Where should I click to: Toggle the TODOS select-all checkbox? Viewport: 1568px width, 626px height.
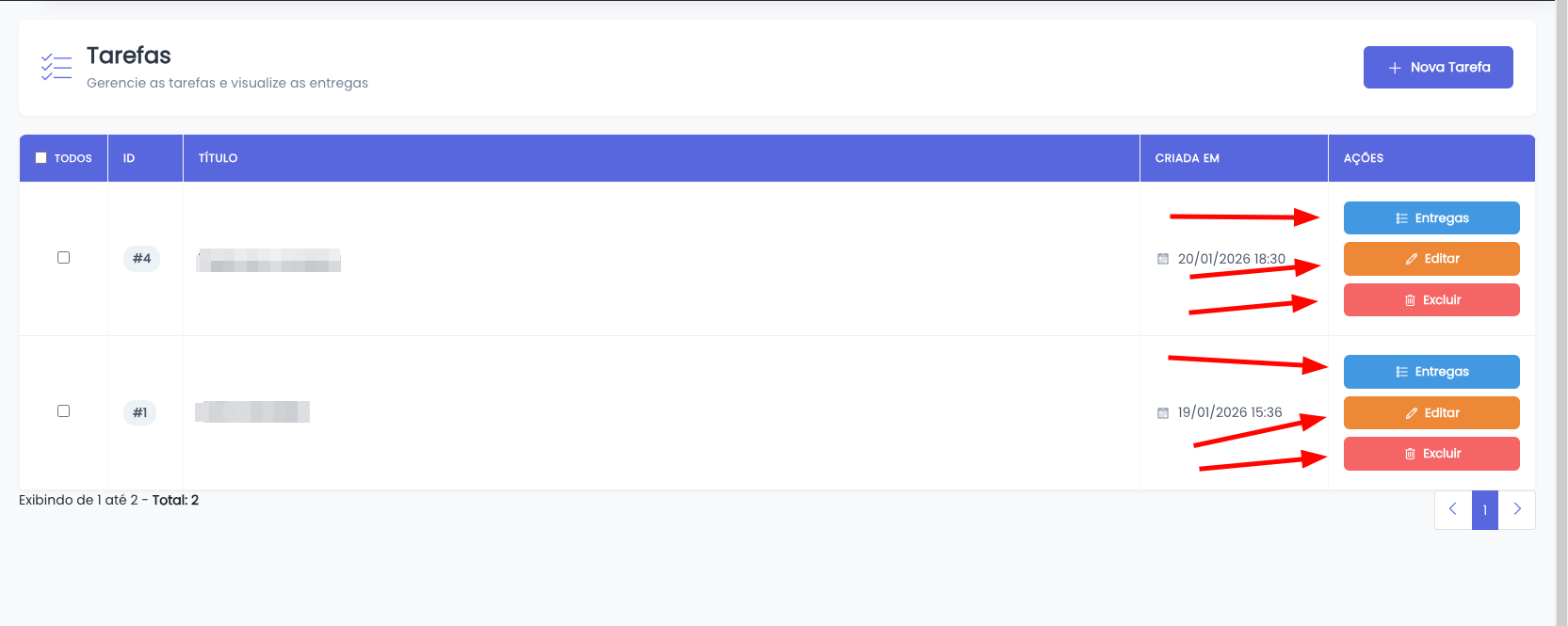pos(40,158)
